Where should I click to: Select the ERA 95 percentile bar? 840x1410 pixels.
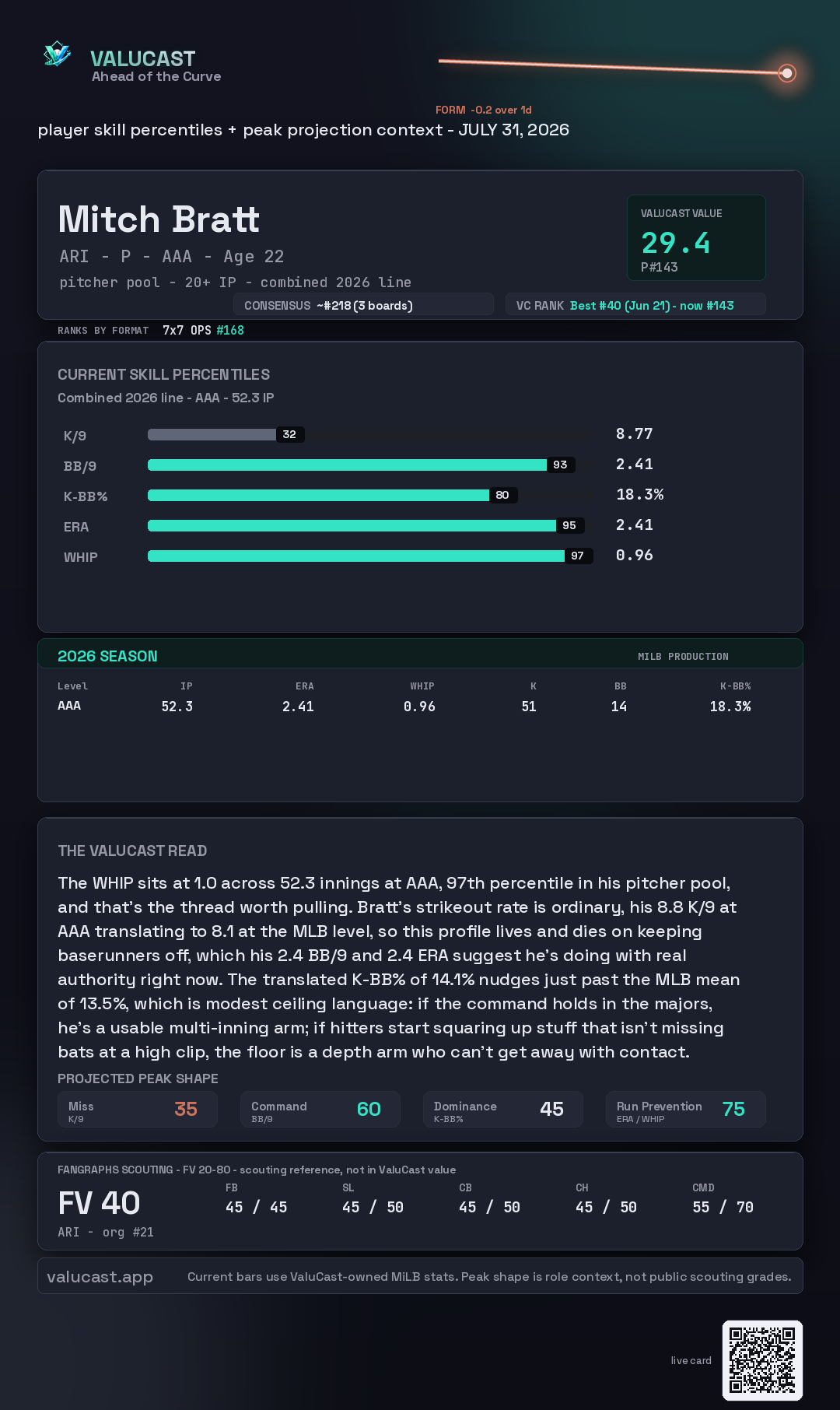click(x=366, y=525)
